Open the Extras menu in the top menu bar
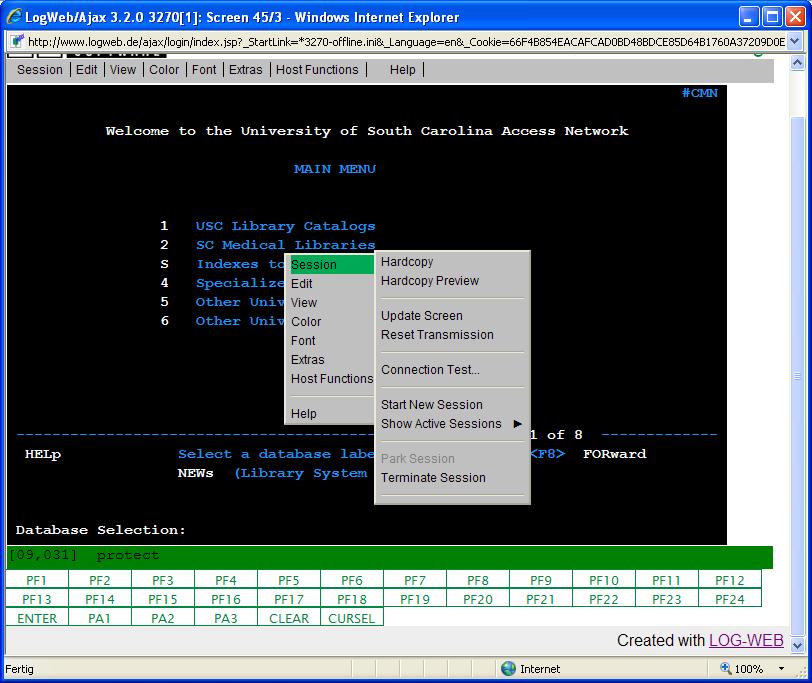Viewport: 812px width, 683px height. [245, 69]
